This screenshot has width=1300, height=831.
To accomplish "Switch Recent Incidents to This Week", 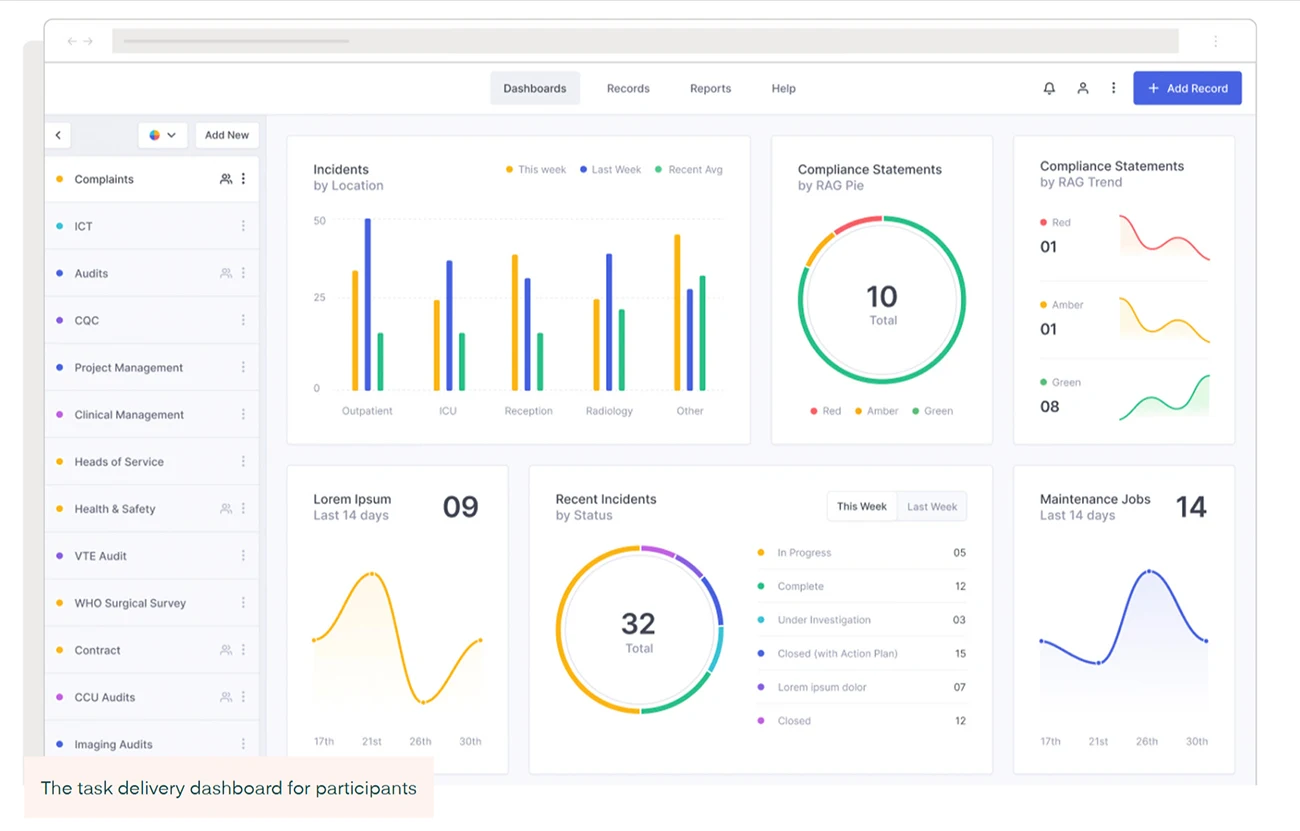I will click(861, 507).
